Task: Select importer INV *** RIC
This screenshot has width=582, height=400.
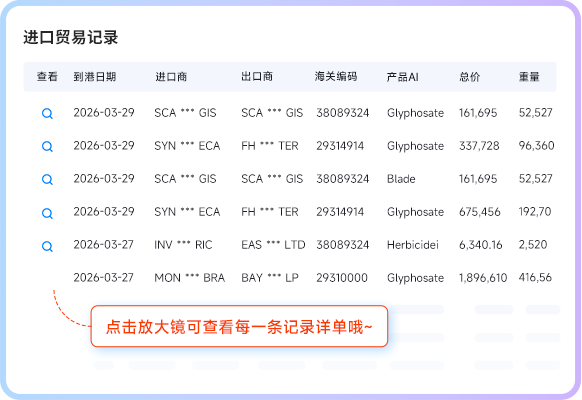Action: (183, 245)
